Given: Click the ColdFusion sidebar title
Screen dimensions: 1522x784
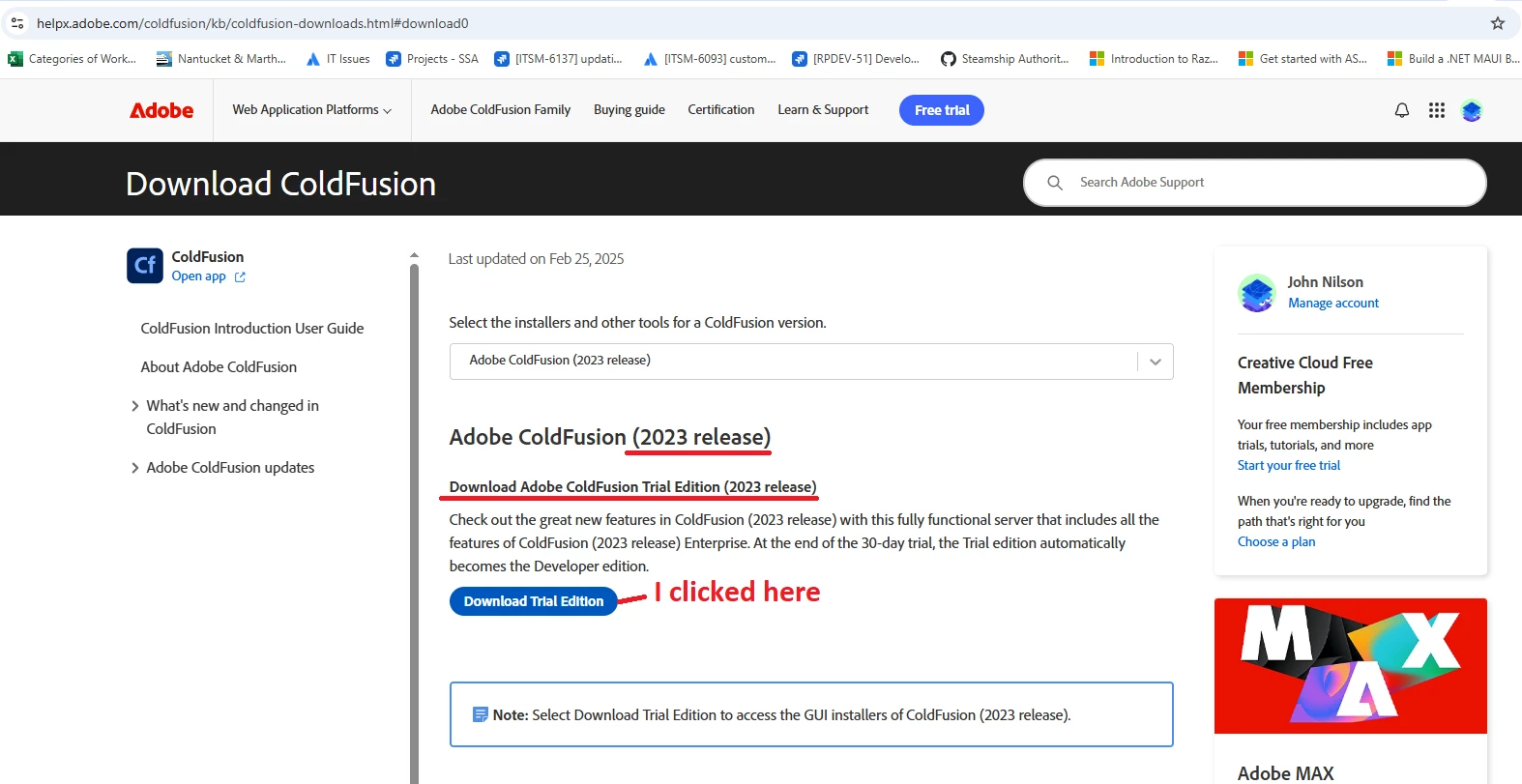Looking at the screenshot, I should [208, 257].
